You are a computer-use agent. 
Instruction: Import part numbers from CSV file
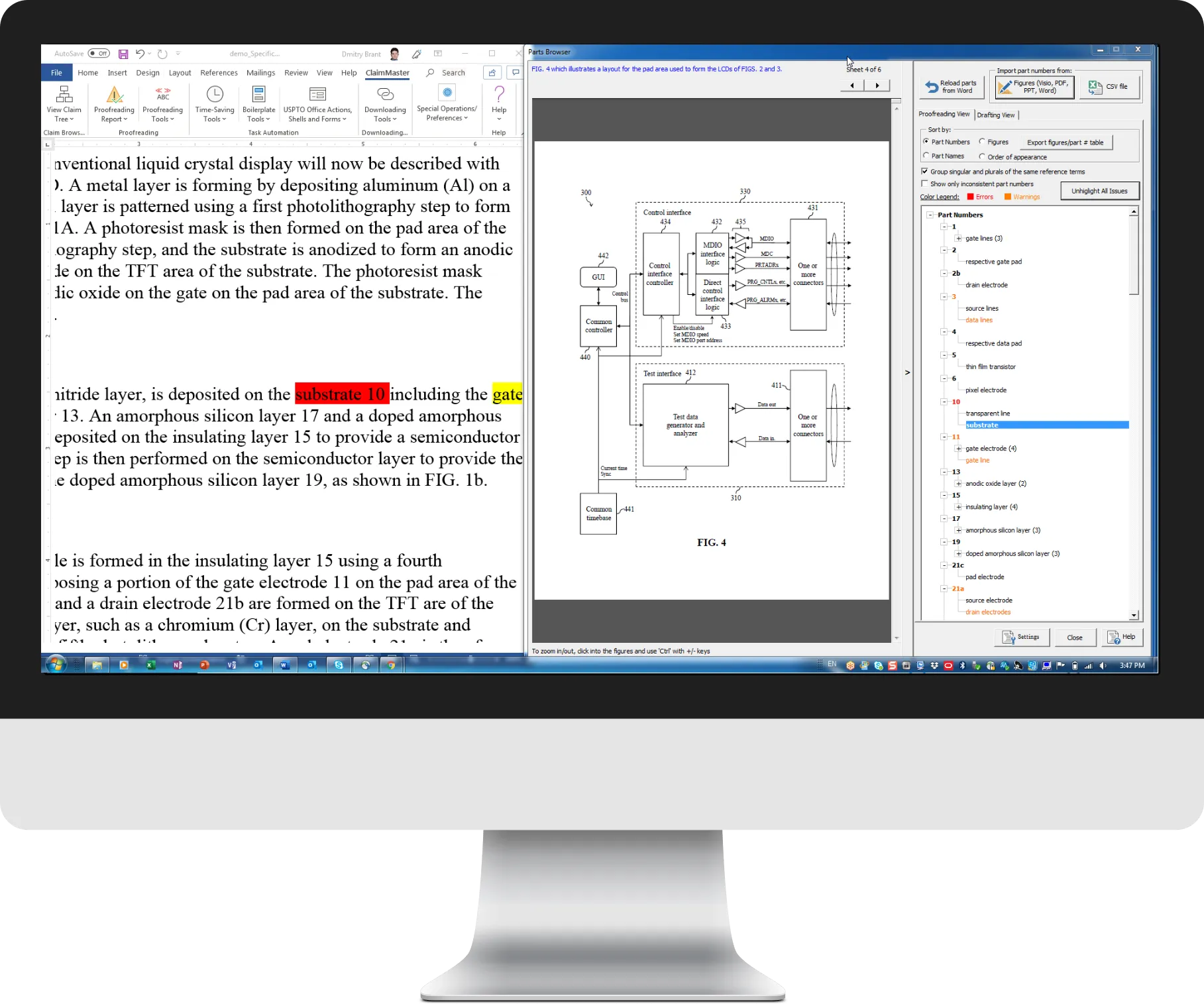1109,86
